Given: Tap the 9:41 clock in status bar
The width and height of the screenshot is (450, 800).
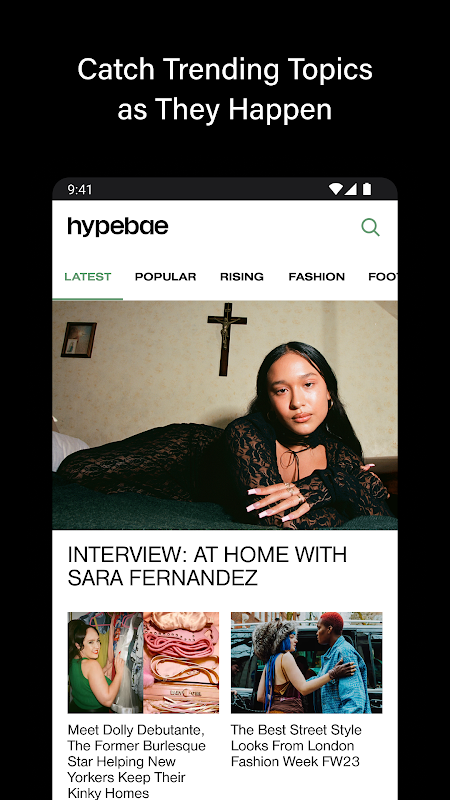Looking at the screenshot, I should tap(80, 190).
